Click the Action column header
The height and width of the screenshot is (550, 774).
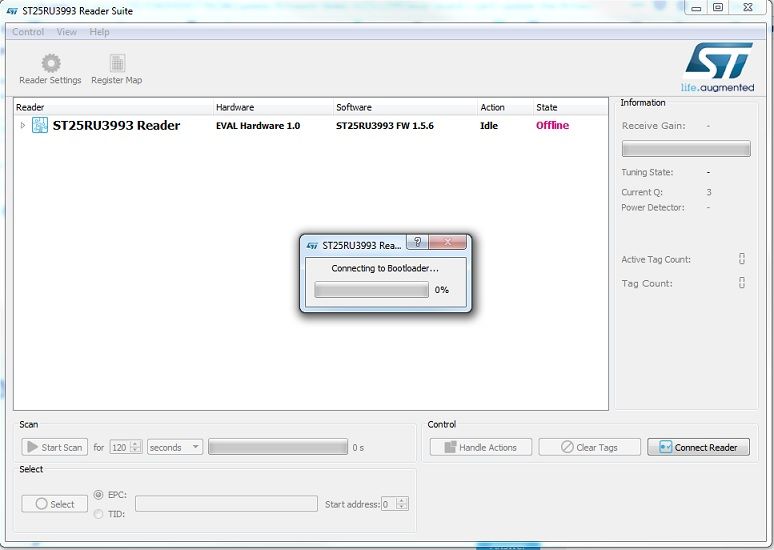[505, 107]
